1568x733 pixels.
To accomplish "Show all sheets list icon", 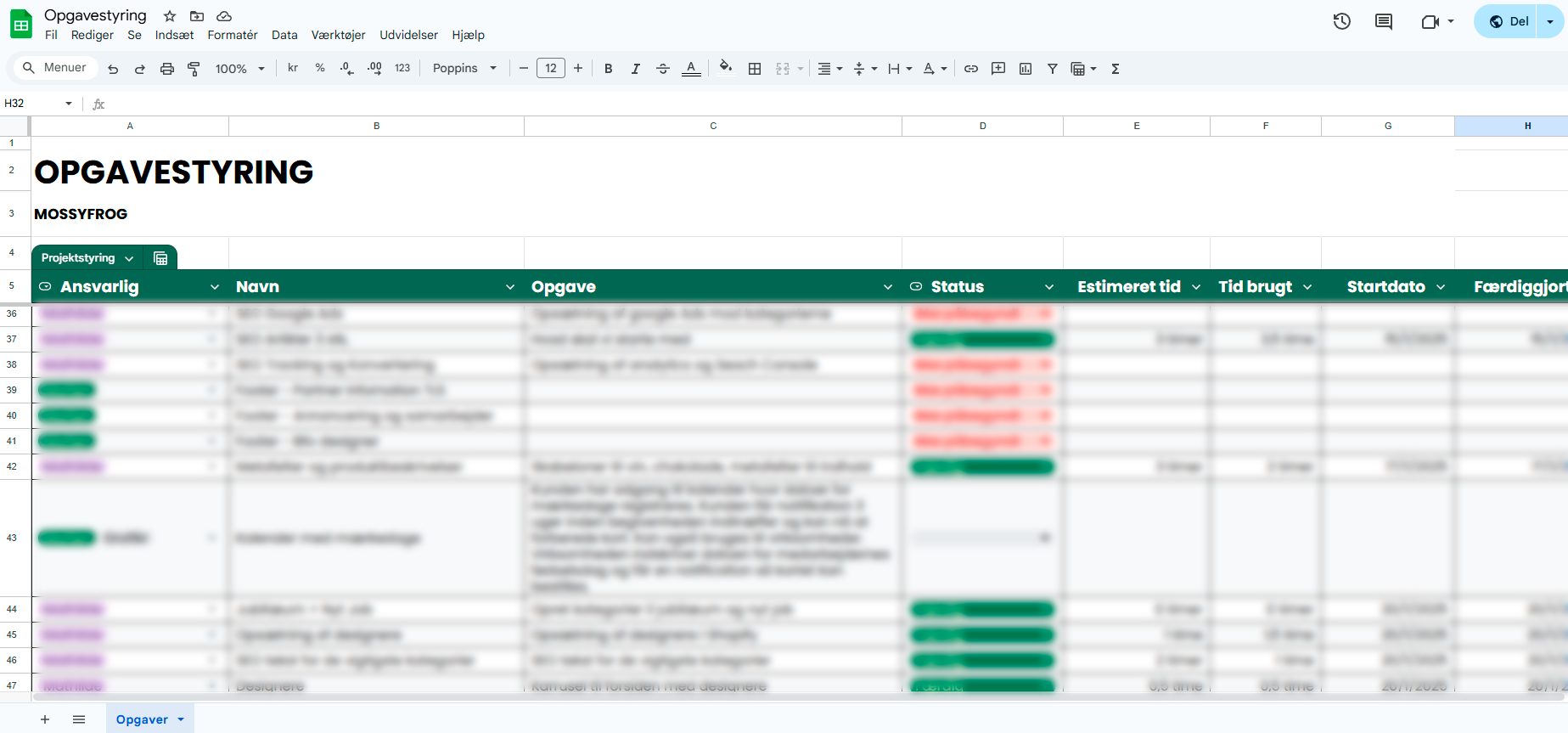I will tap(79, 719).
